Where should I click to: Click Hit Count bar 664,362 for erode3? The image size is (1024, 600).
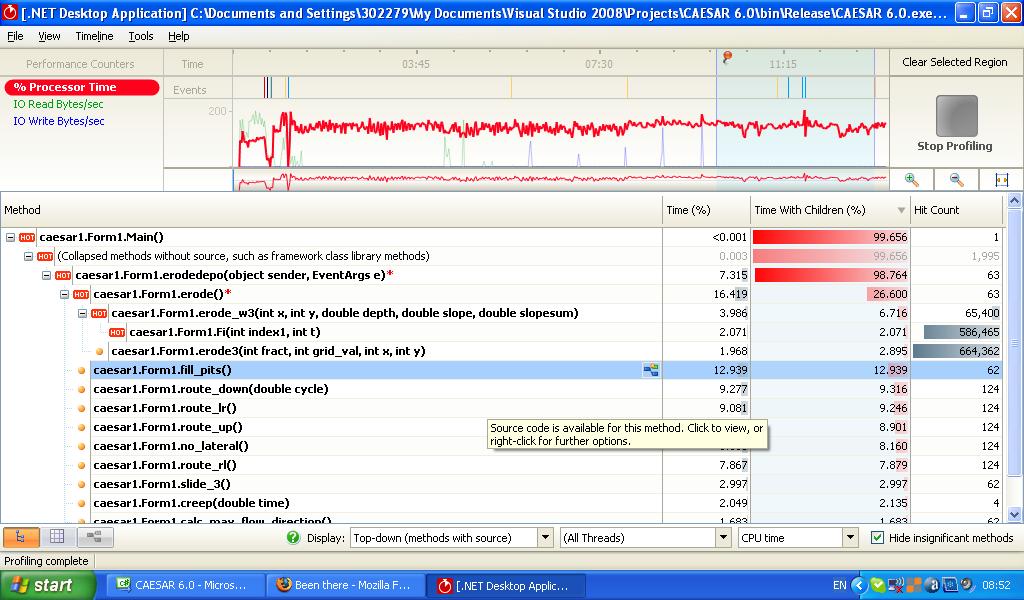(x=956, y=351)
